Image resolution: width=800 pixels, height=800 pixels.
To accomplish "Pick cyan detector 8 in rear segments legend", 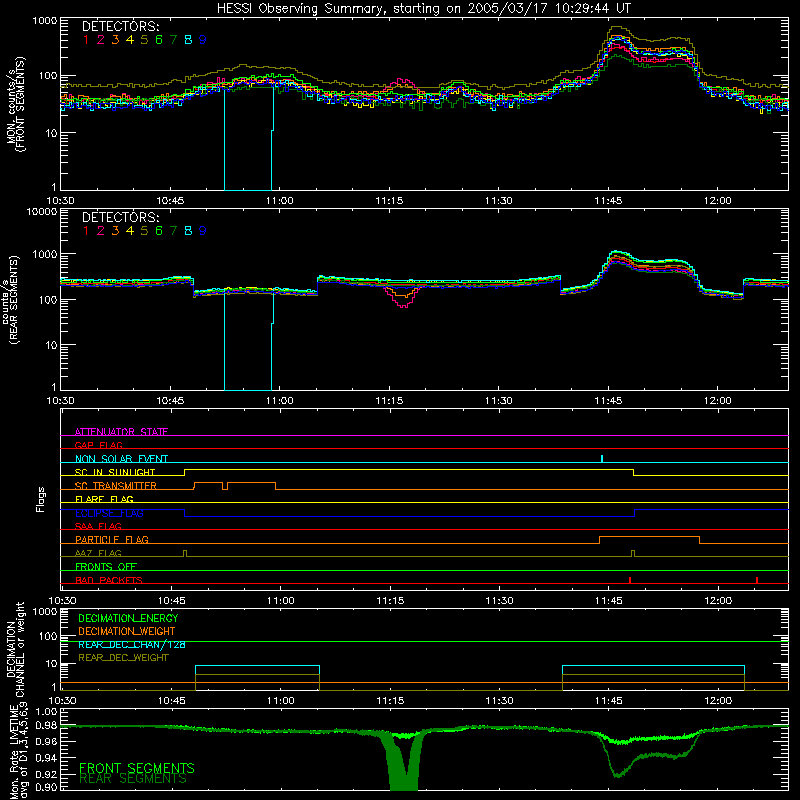I will pos(188,231).
